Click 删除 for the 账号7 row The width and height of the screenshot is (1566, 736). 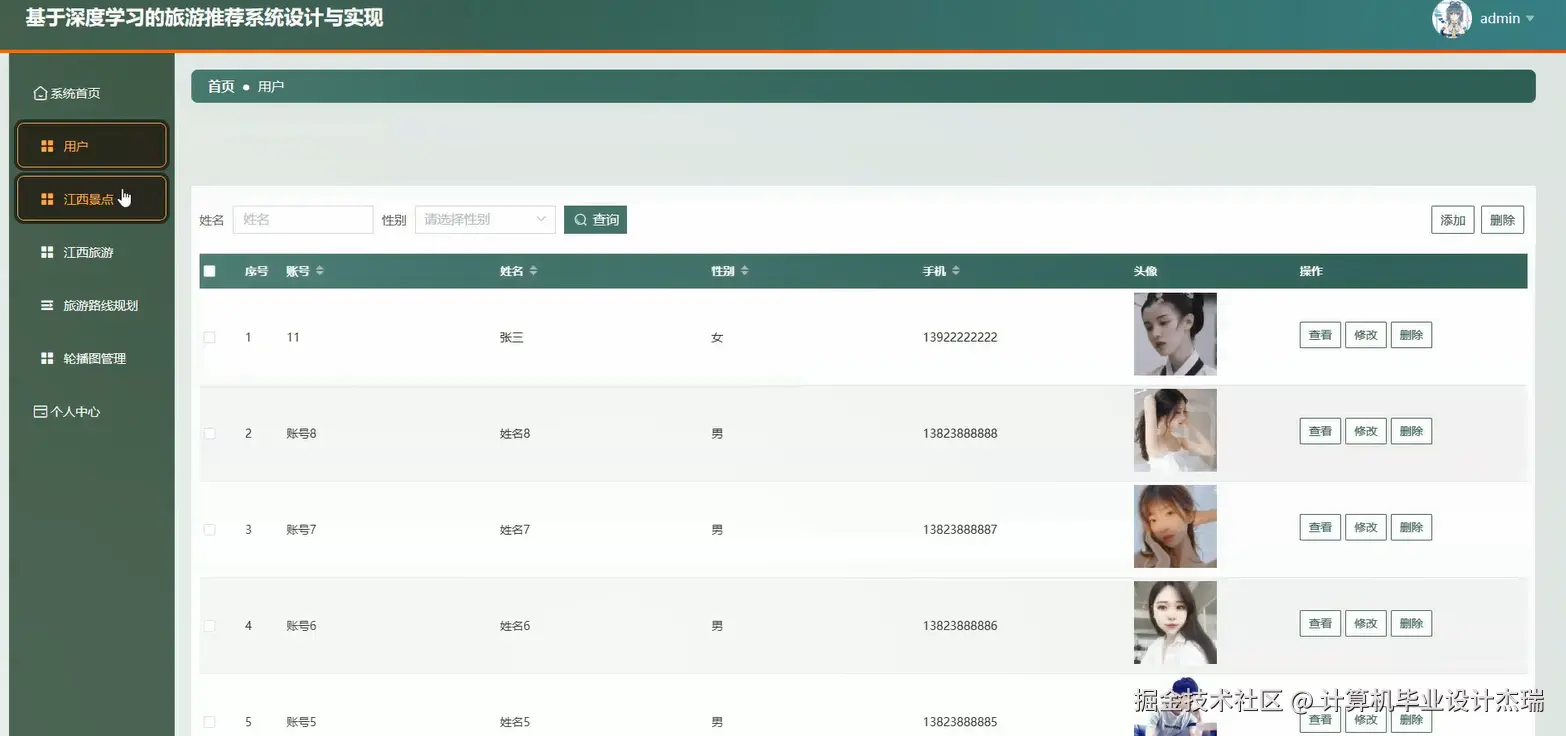point(1411,527)
